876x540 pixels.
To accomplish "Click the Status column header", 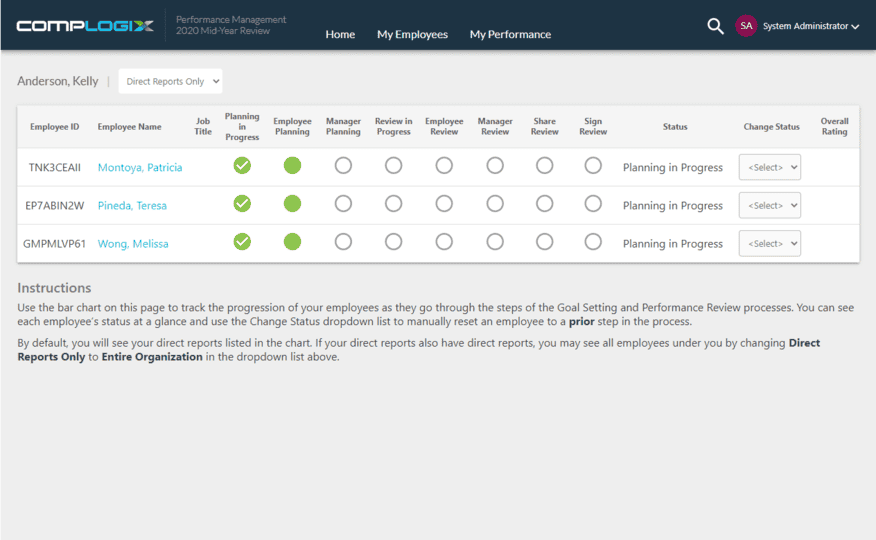I will (x=675, y=127).
